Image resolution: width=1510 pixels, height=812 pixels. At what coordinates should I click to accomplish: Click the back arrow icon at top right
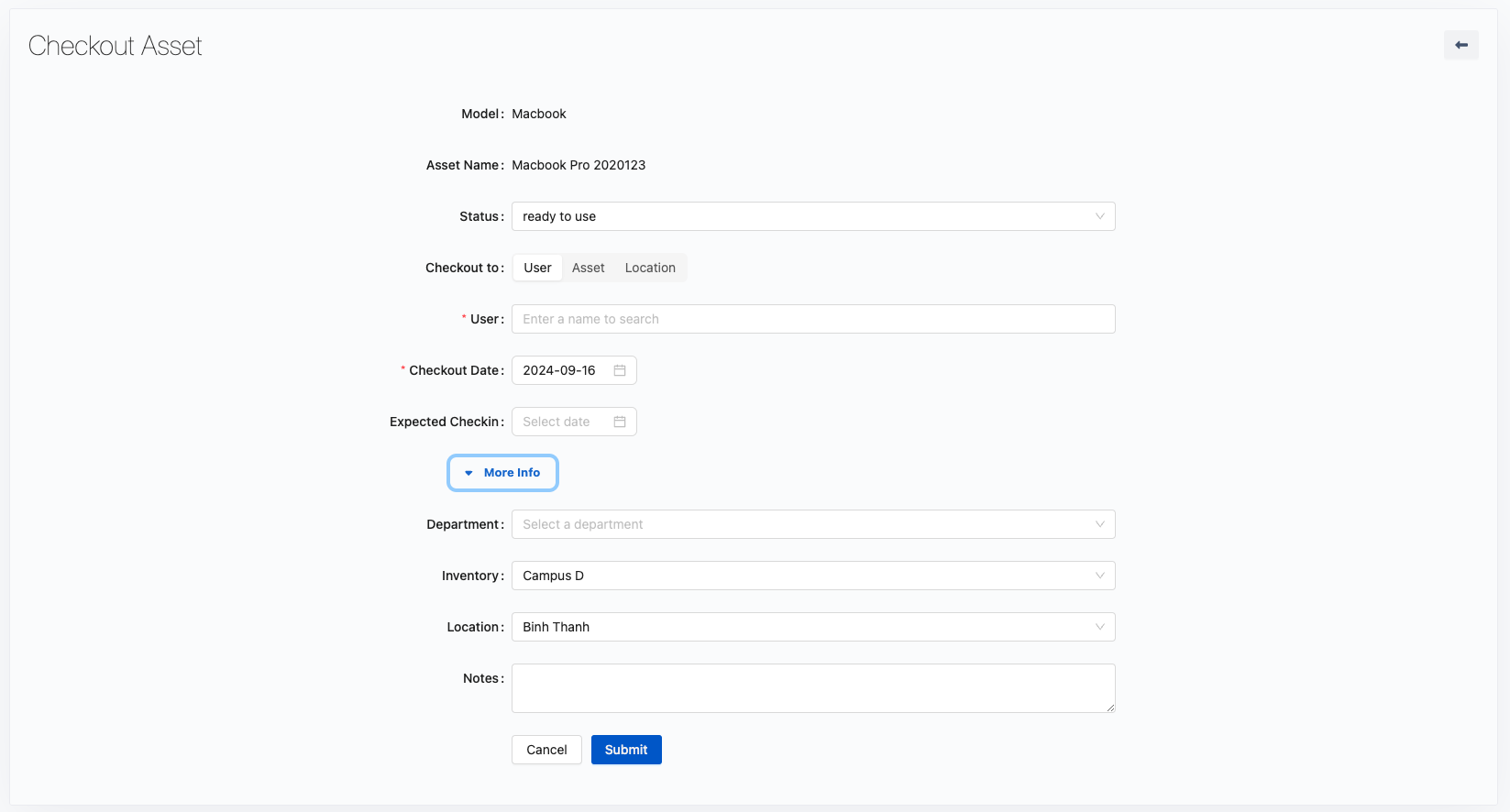coord(1460,45)
